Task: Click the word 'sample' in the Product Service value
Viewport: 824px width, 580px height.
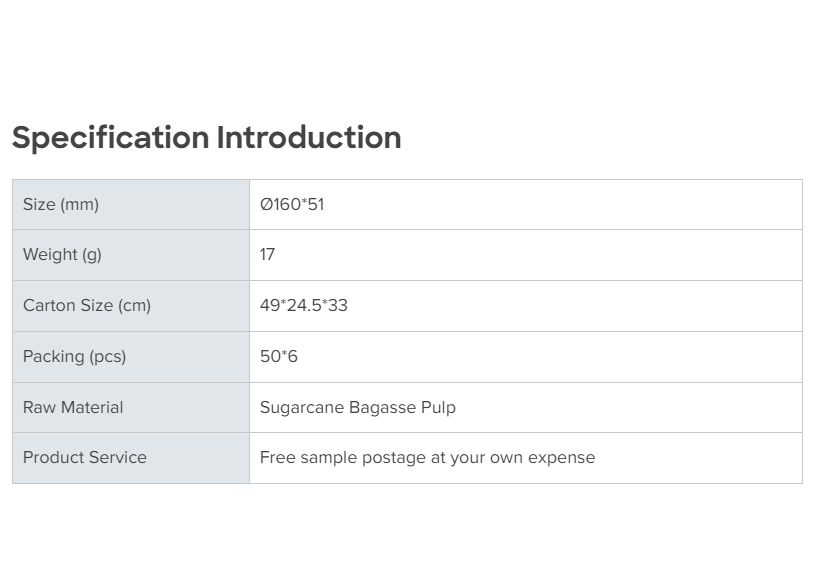Action: [x=328, y=458]
